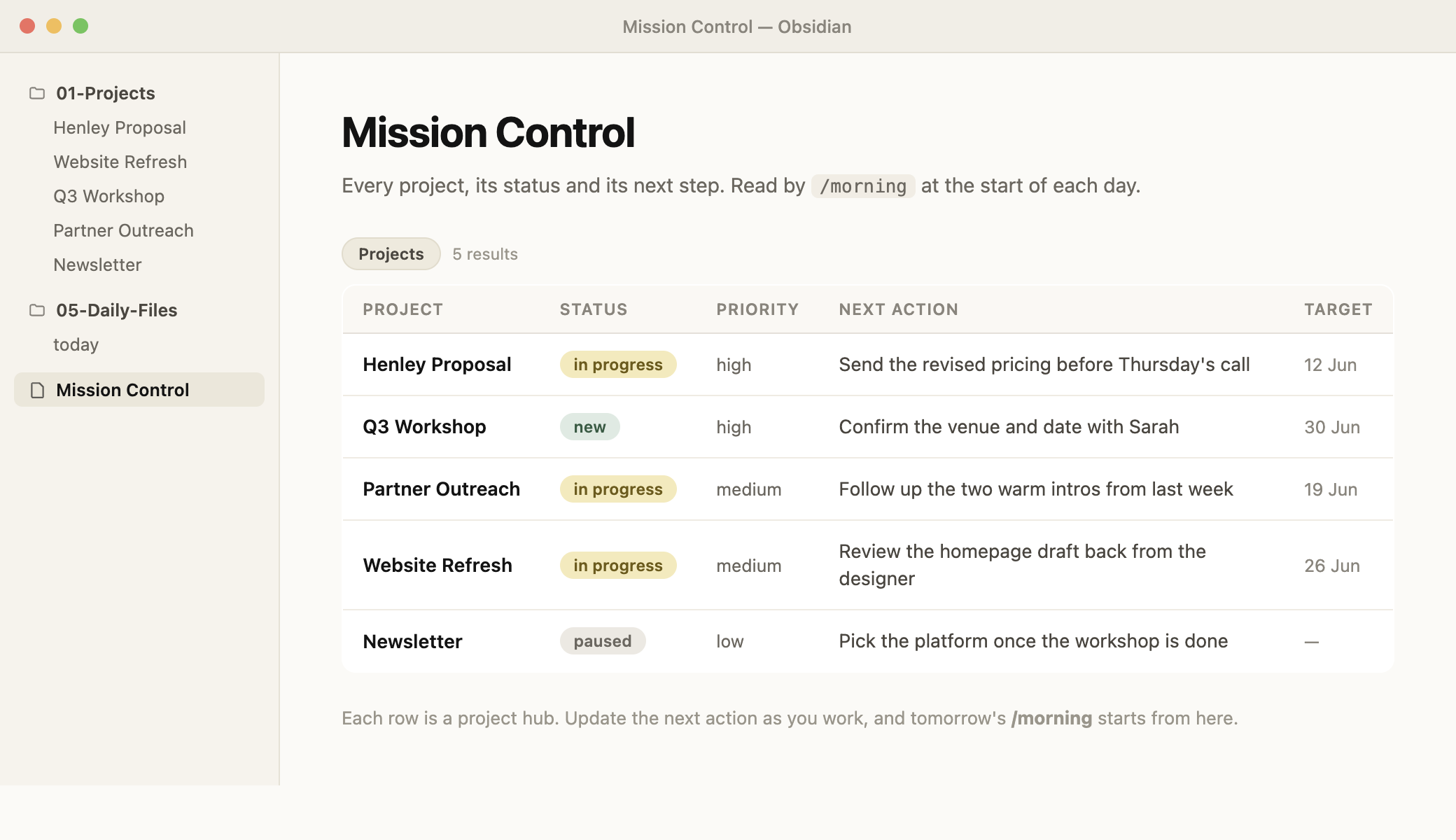Click Website Refresh in progress status badge
The image size is (1456, 840).
(618, 565)
